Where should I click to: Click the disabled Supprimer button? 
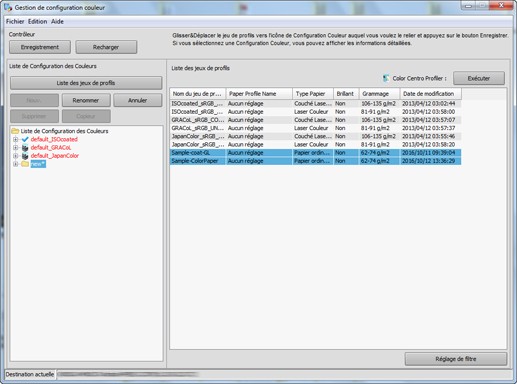click(x=34, y=116)
